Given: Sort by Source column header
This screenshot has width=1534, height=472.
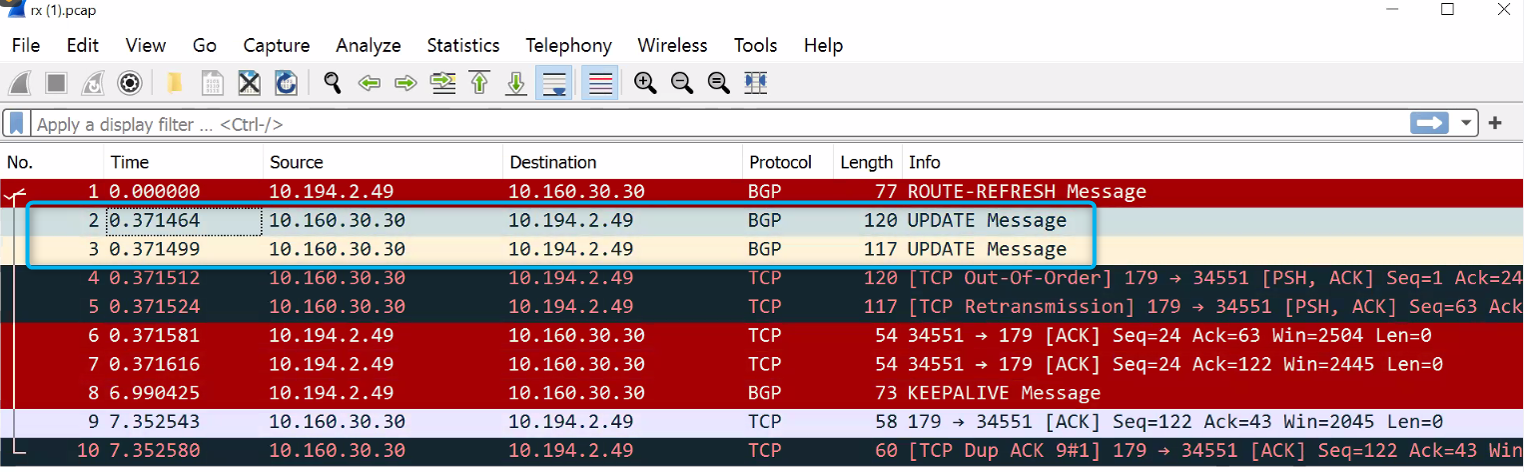Looking at the screenshot, I should [383, 162].
